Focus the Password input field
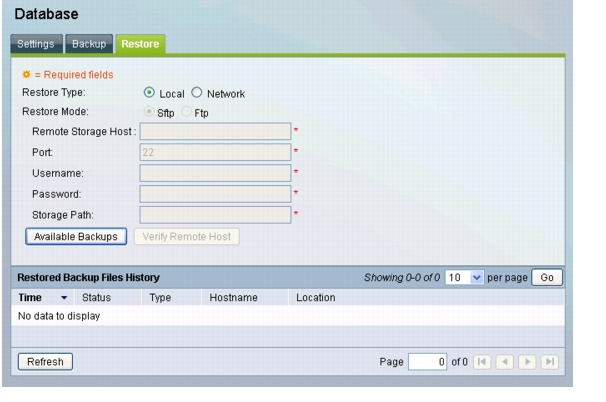606x402 pixels. coord(215,194)
